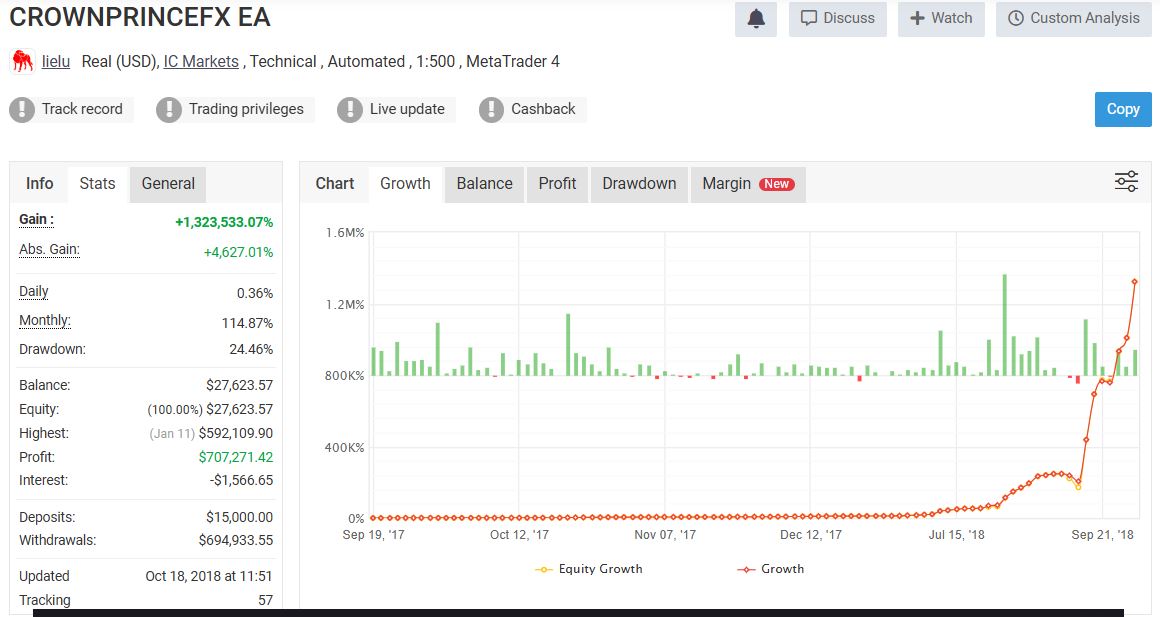
Task: Switch to the General tab
Action: [168, 184]
